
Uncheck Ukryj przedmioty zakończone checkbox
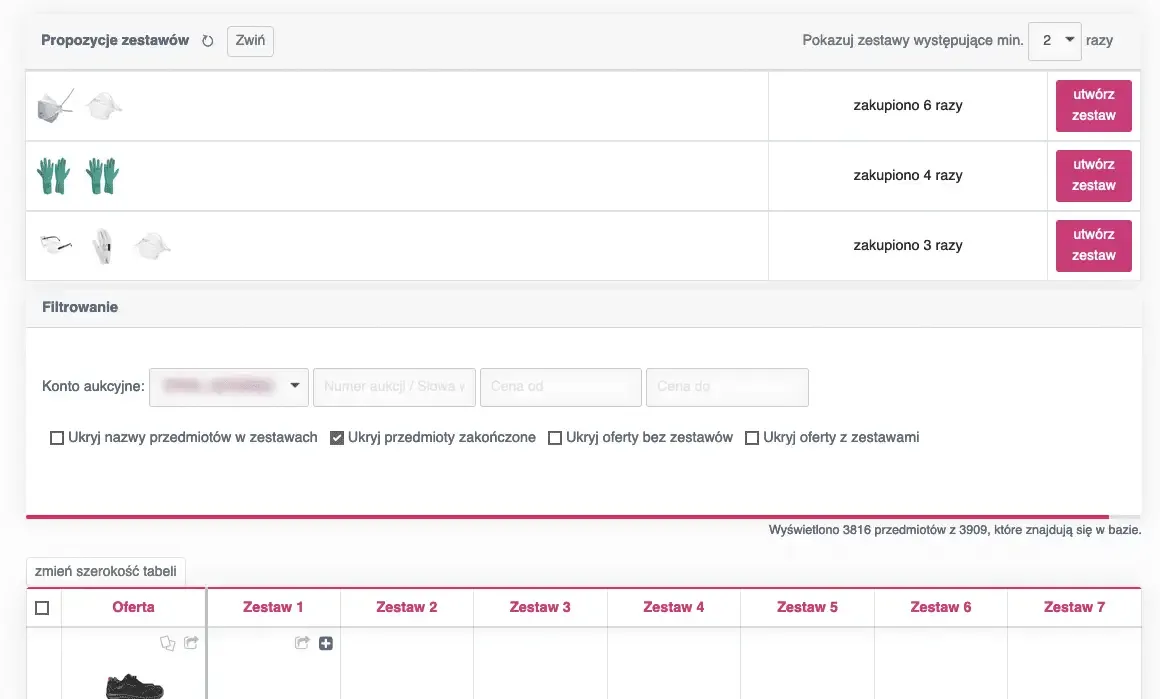(337, 438)
